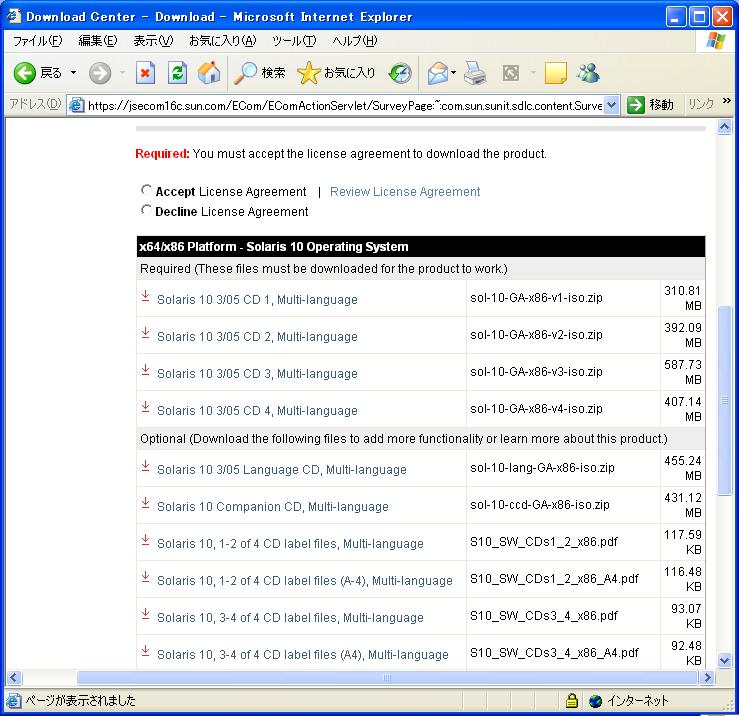Open the ヘルプ(H) menu
The width and height of the screenshot is (739, 716).
tap(354, 41)
